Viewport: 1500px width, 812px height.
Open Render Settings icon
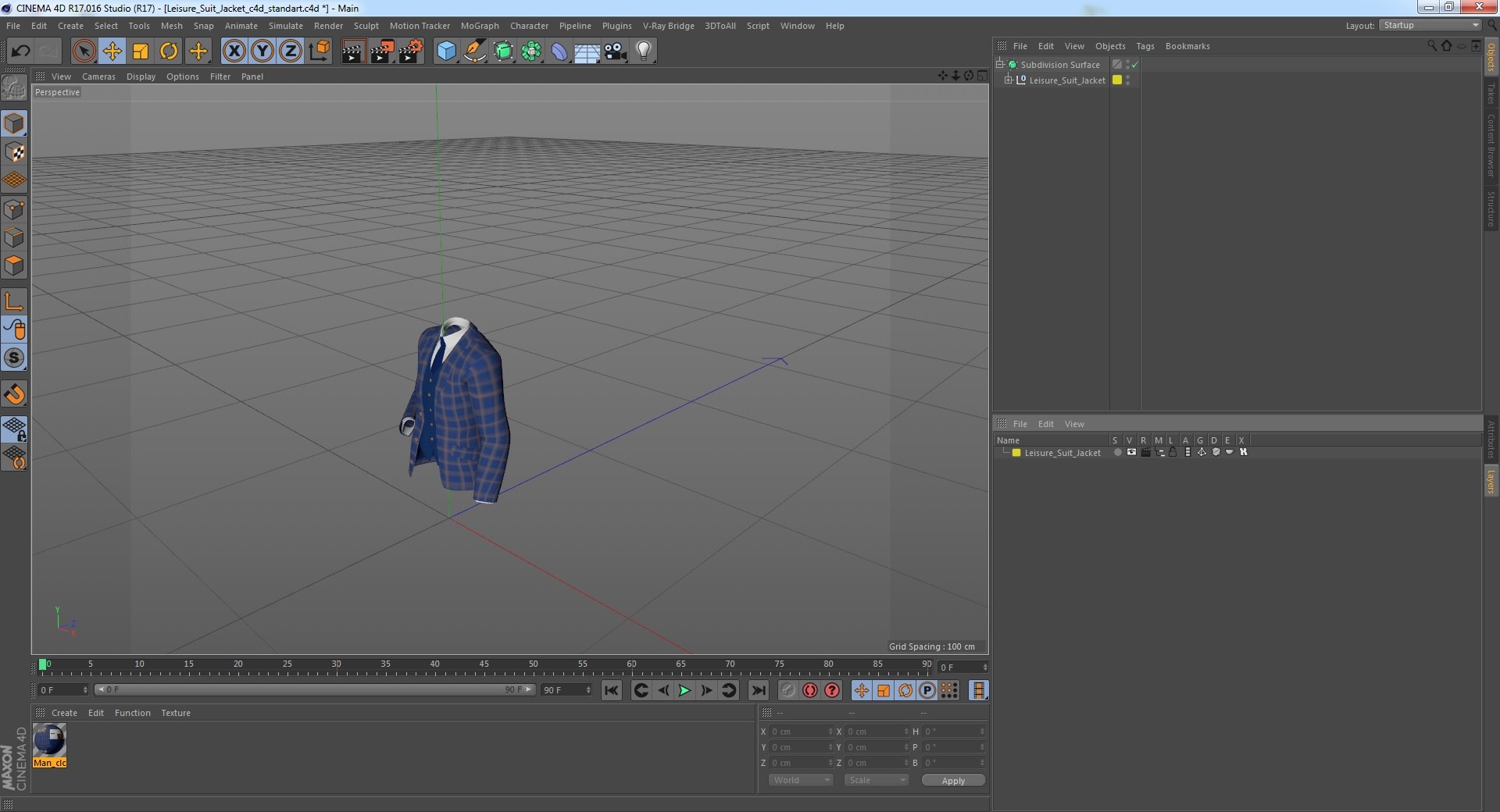(x=411, y=52)
